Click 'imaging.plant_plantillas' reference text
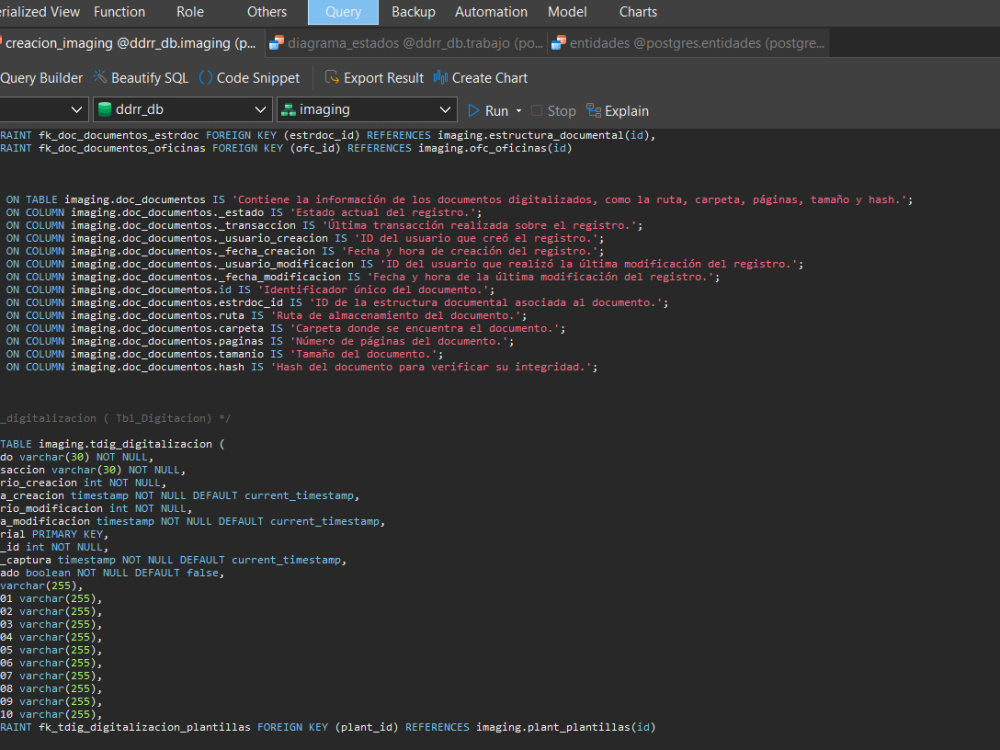This screenshot has width=1000, height=750. 553,727
